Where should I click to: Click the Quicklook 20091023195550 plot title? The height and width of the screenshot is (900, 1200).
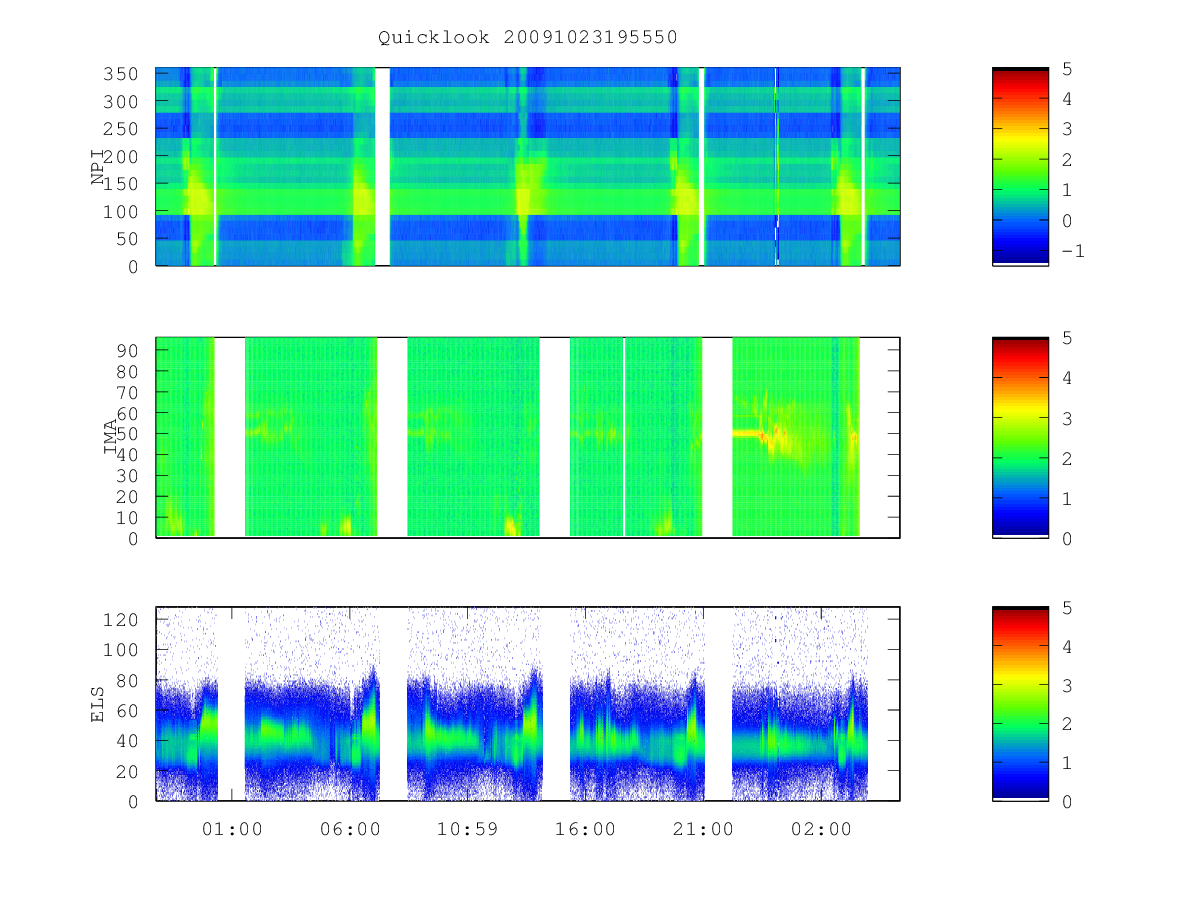[x=528, y=38]
